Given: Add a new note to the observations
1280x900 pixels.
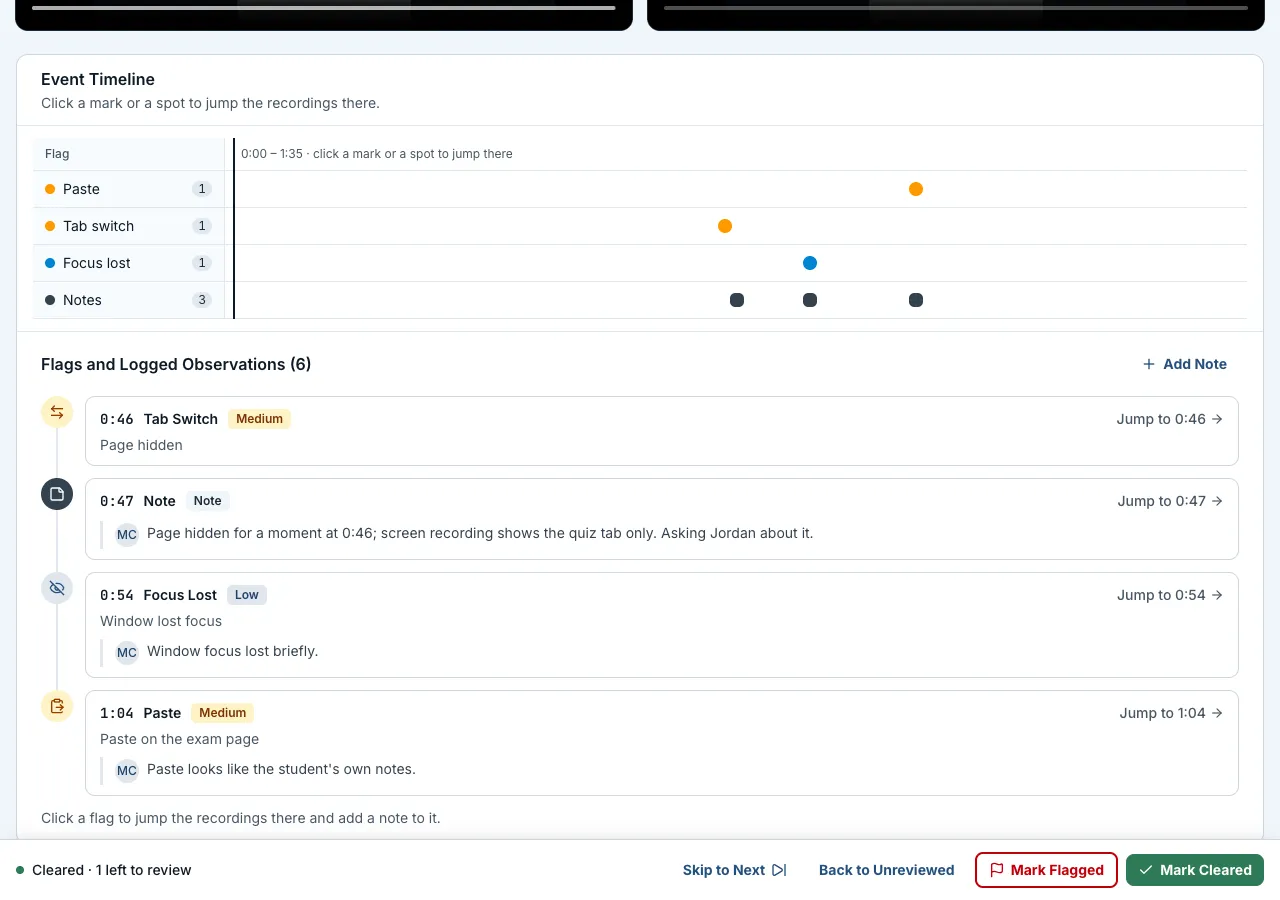Looking at the screenshot, I should pos(1185,364).
